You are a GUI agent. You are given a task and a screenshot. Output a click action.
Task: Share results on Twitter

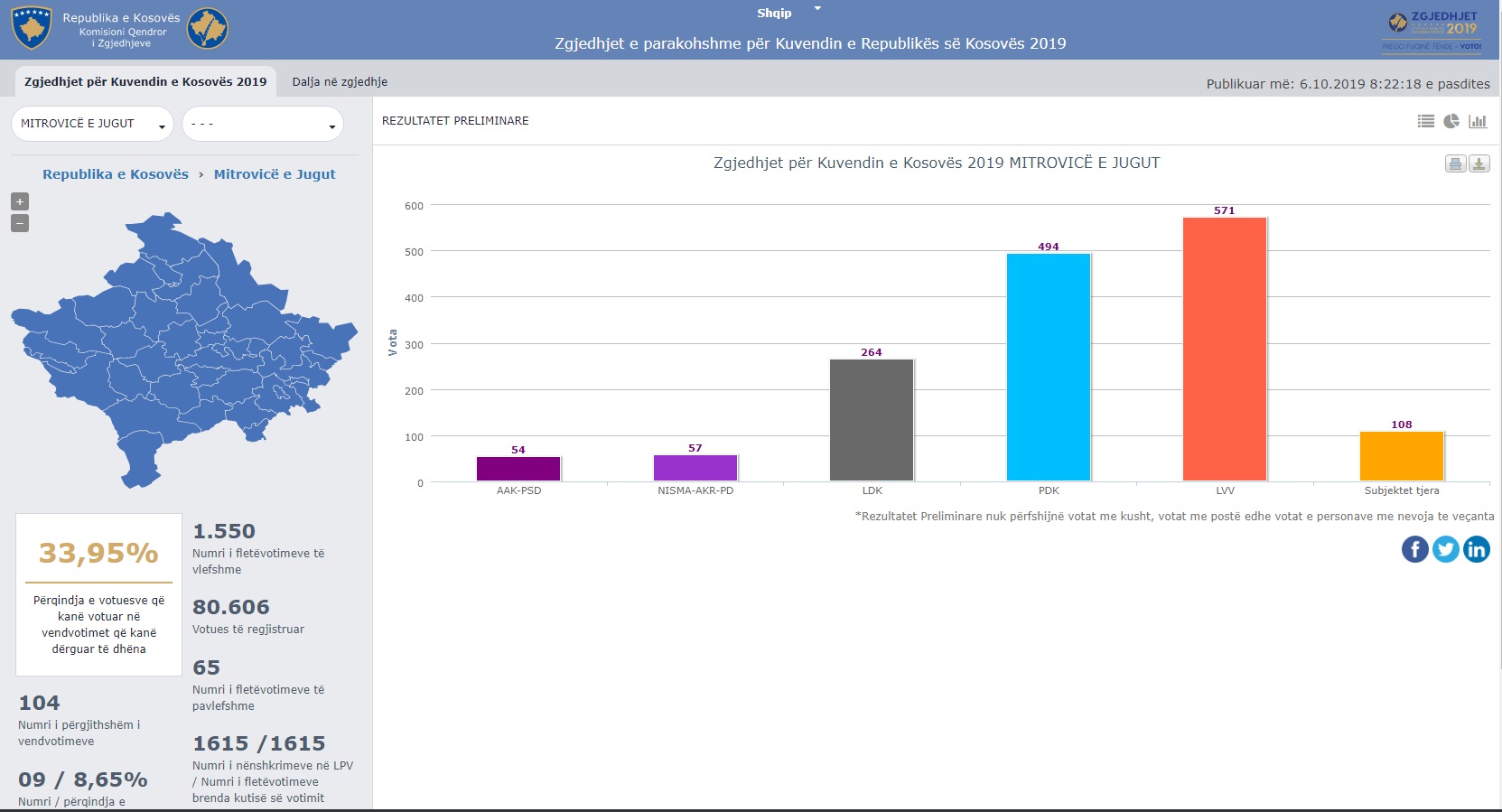[x=1446, y=548]
